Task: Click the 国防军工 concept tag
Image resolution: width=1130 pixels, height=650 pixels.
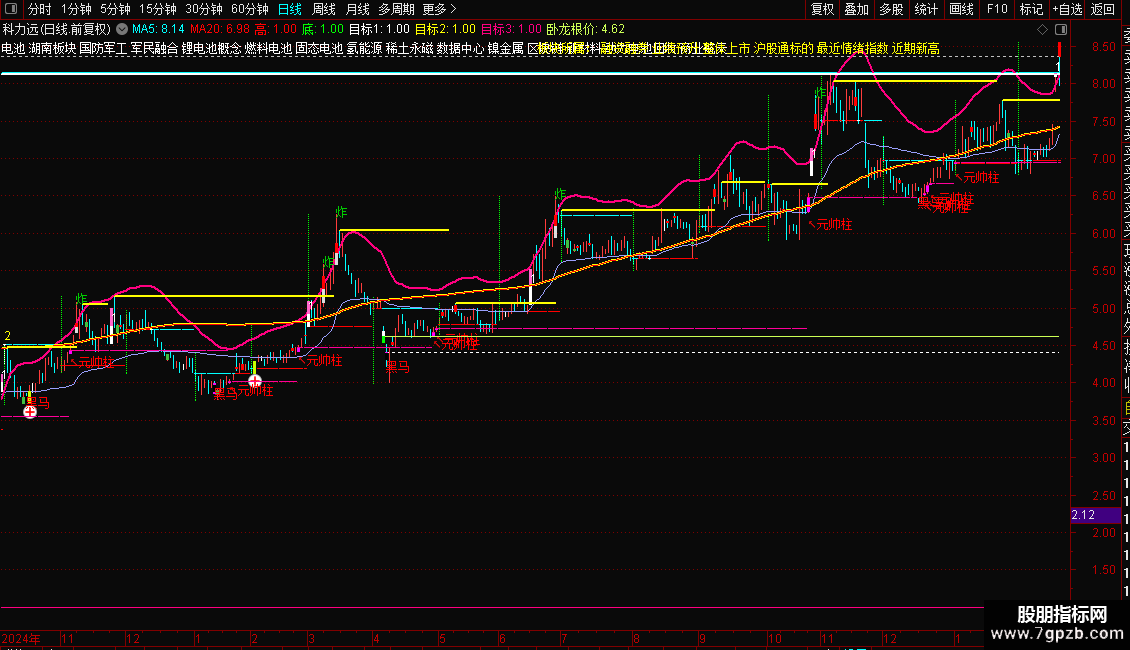Action: click(103, 48)
